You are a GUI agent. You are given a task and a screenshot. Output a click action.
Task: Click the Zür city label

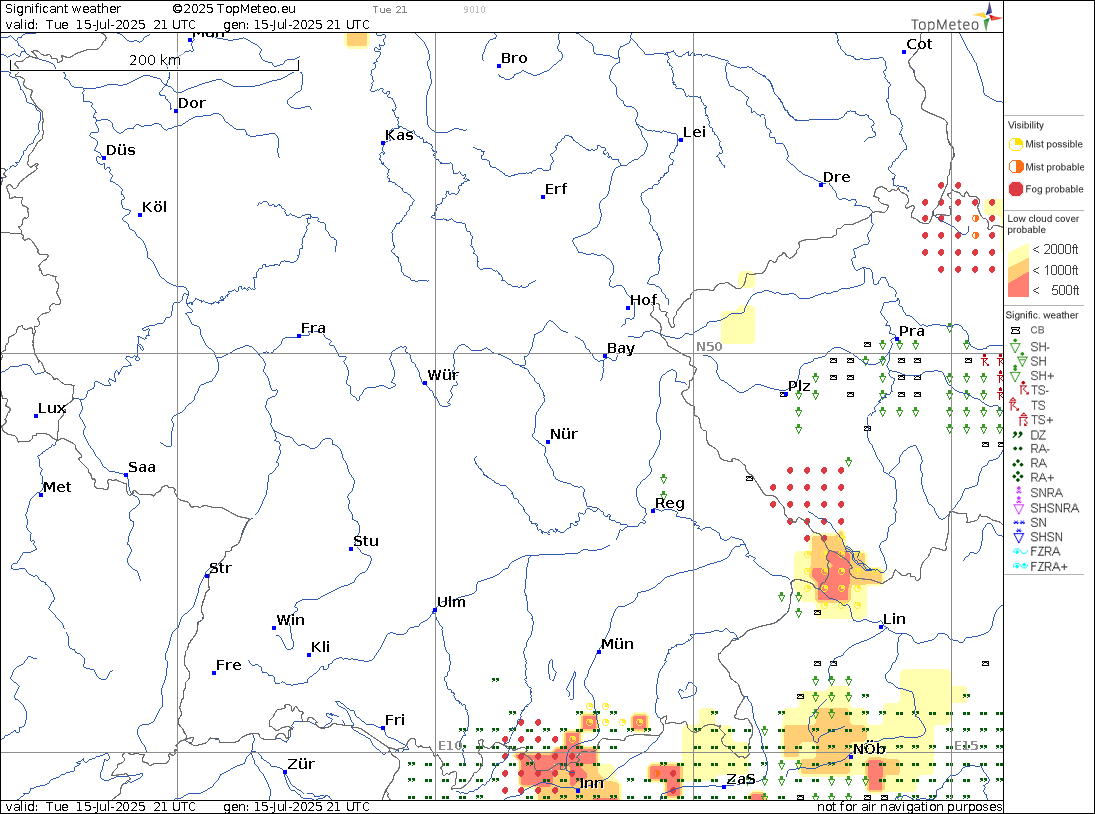click(301, 764)
